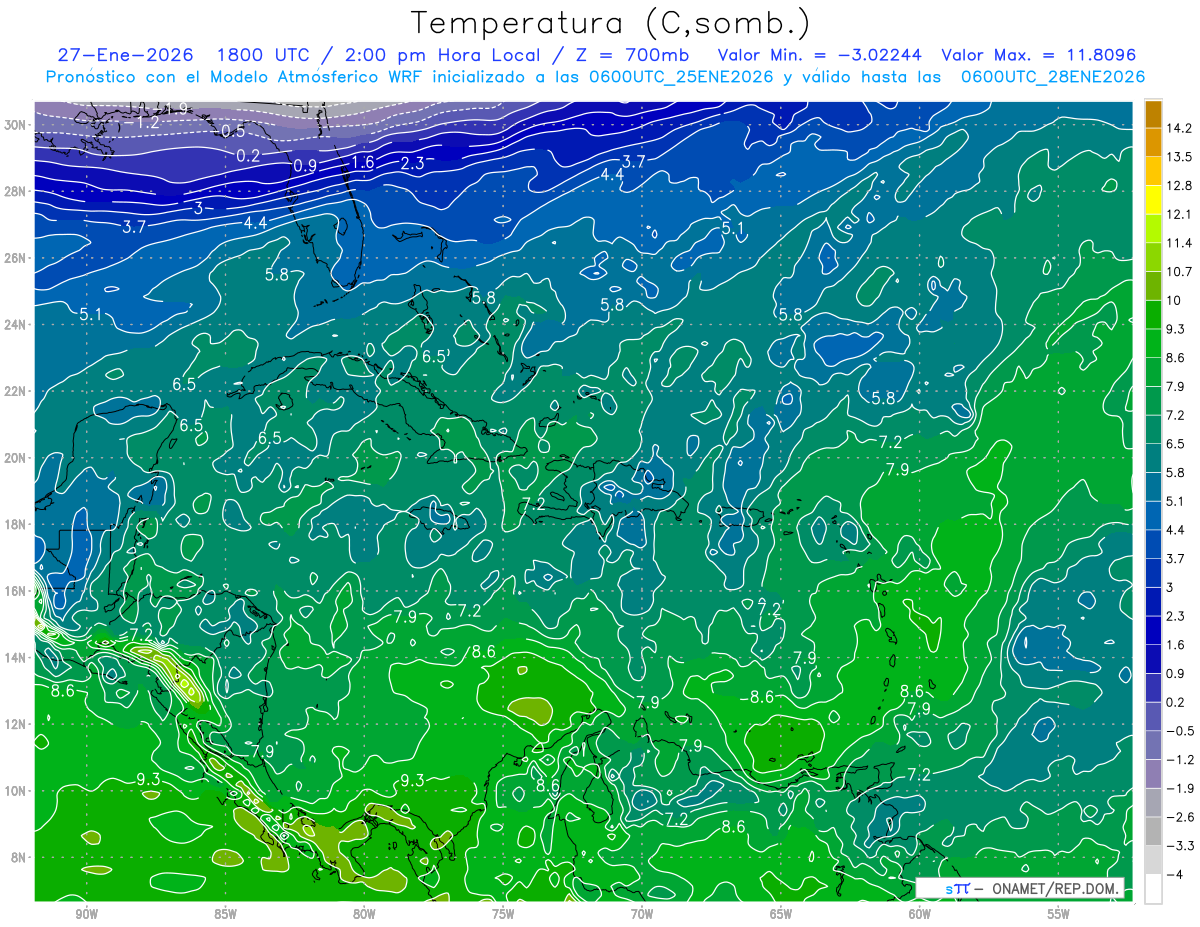Click the '55W' longitude axis label

point(1059,914)
